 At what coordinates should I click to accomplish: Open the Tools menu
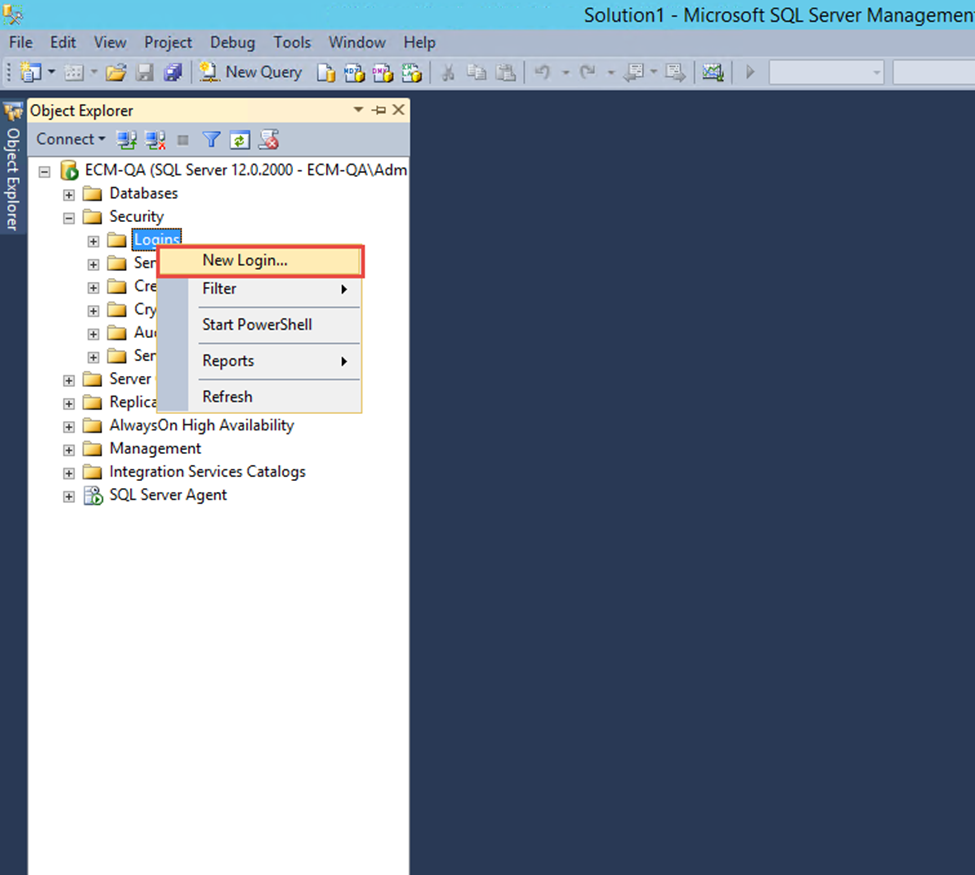click(292, 42)
